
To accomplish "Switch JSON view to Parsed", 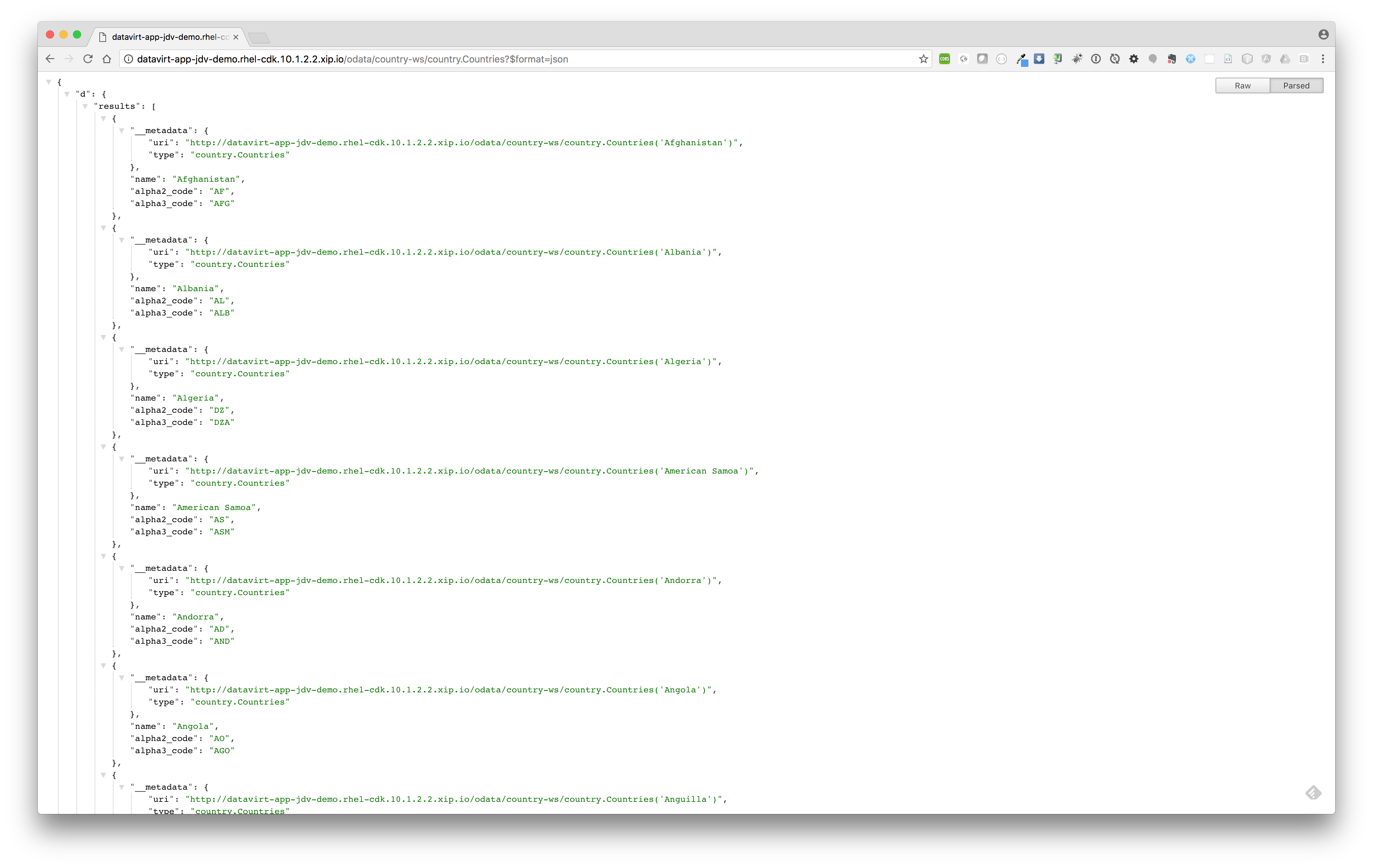I will tap(1295, 85).
